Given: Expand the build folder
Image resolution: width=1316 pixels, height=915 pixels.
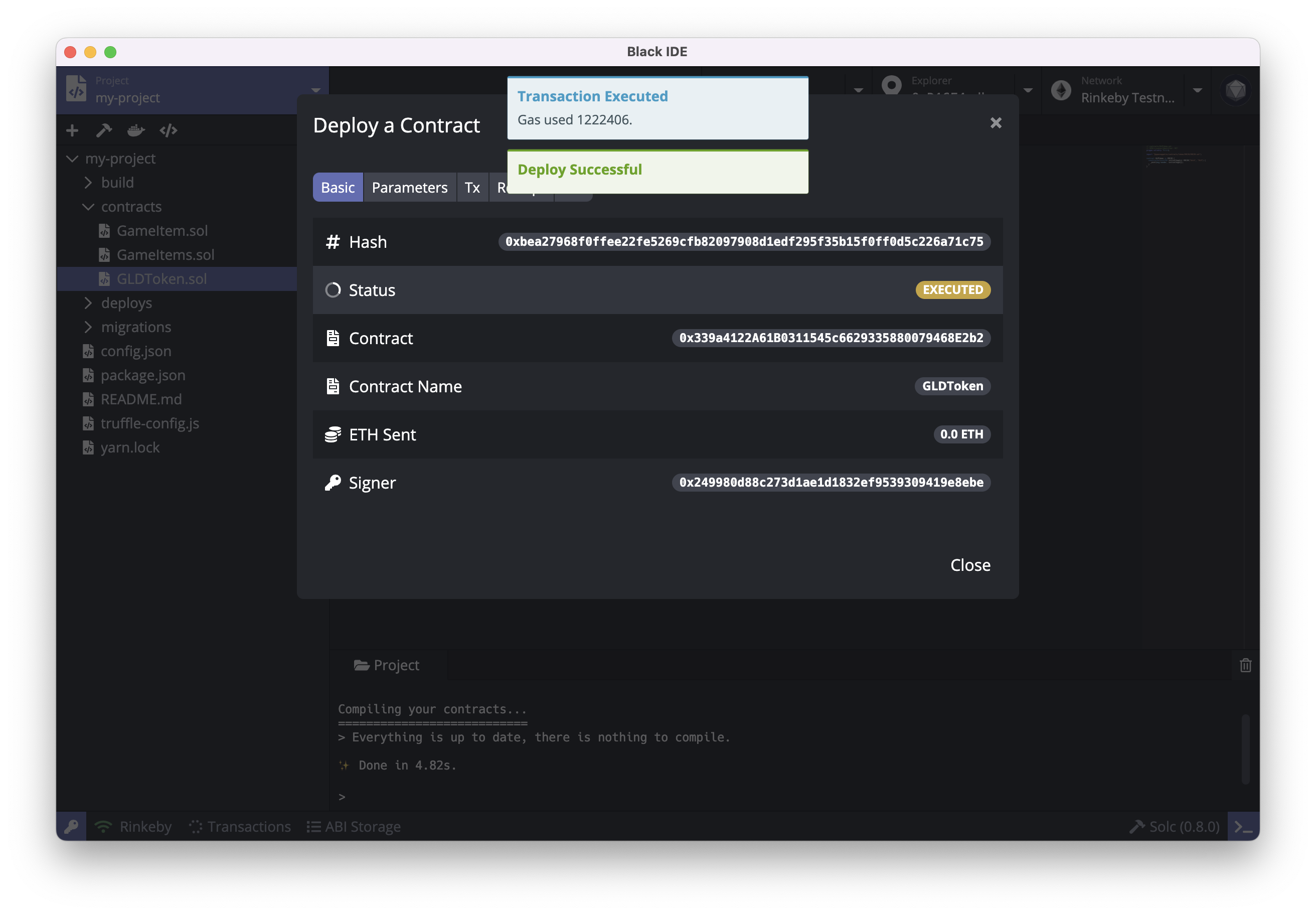Looking at the screenshot, I should (x=117, y=183).
